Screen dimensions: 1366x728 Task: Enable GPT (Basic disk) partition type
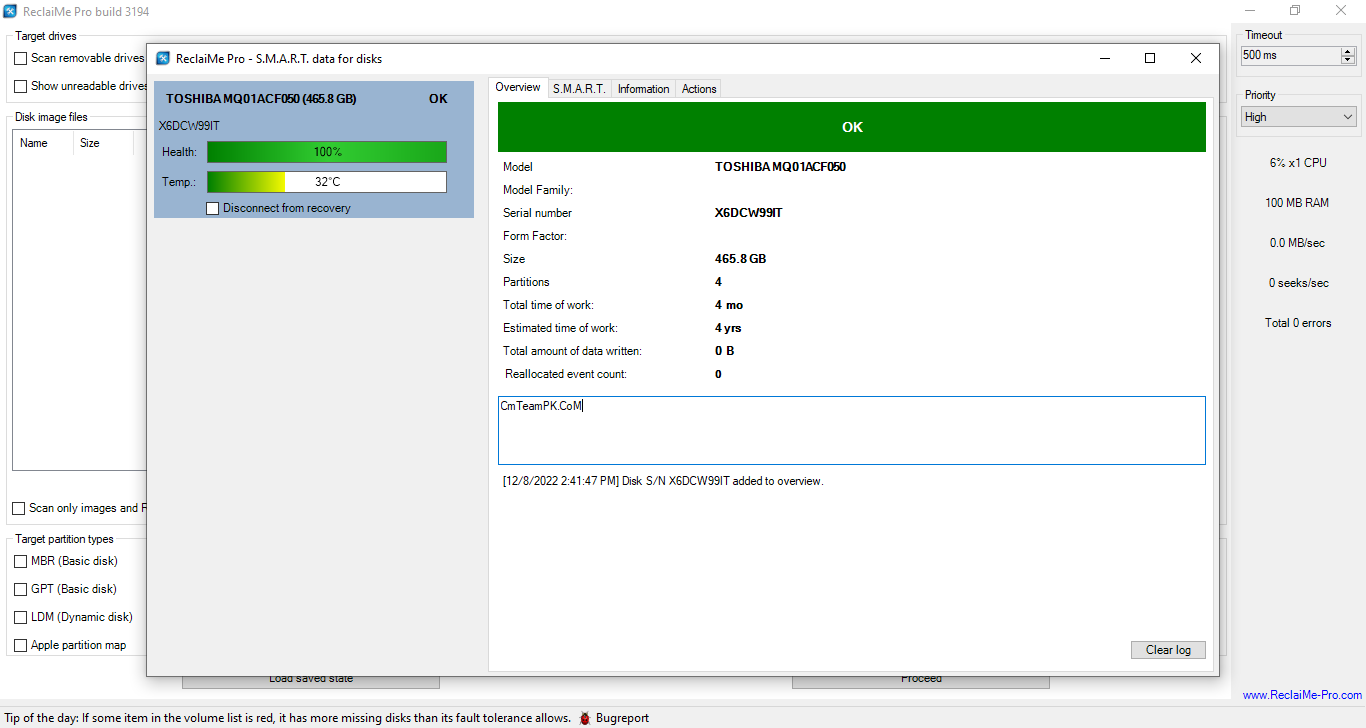(x=21, y=589)
